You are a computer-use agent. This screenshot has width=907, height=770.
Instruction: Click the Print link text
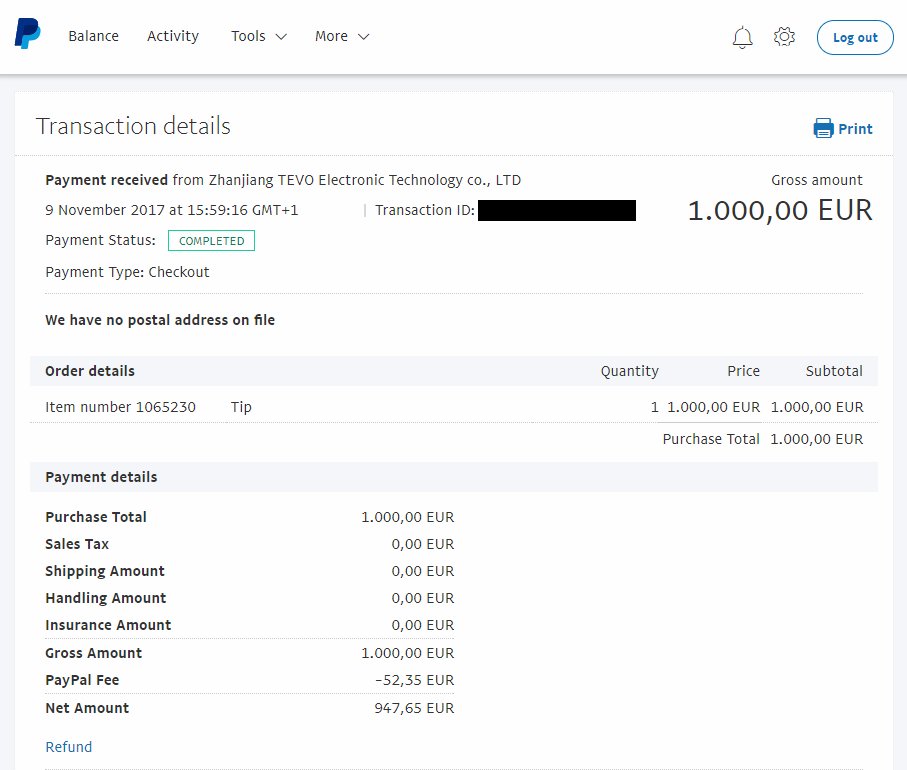click(855, 129)
